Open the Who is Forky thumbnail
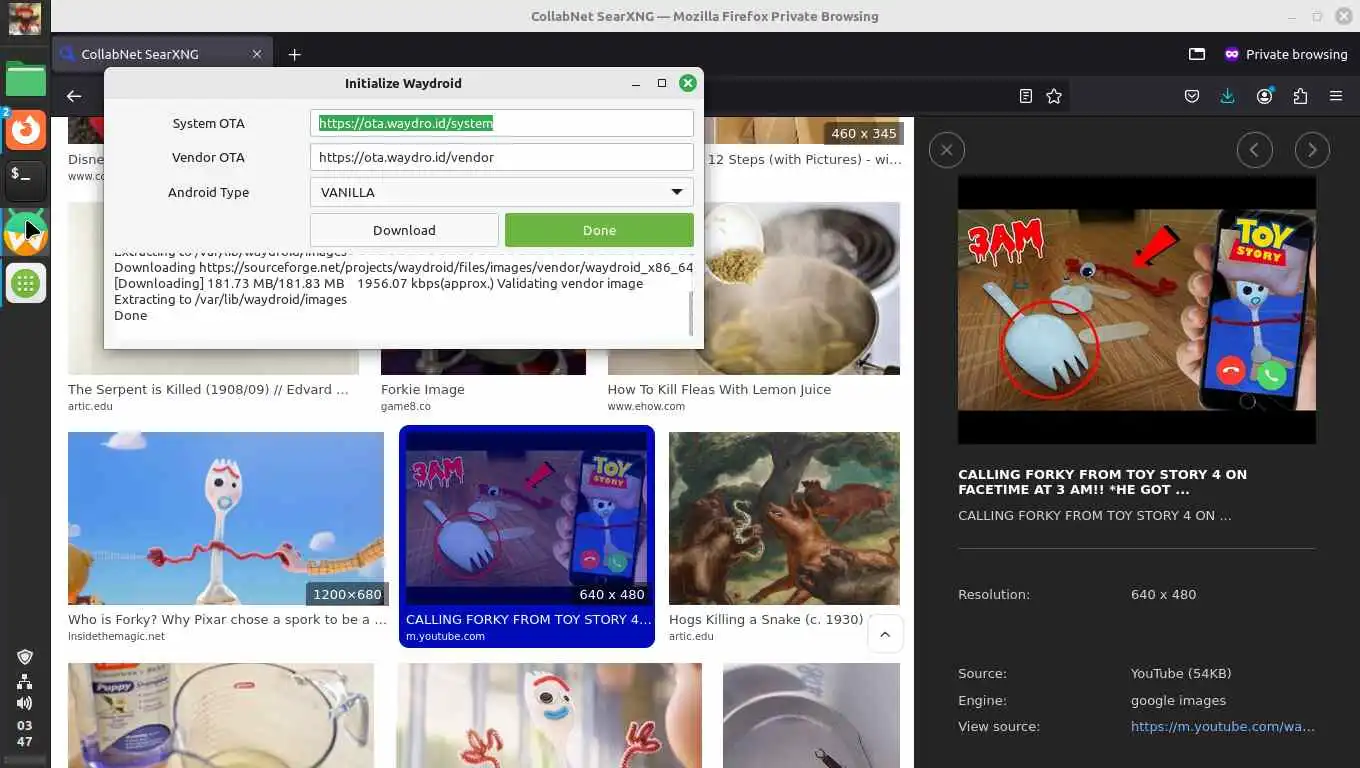The height and width of the screenshot is (768, 1360). (x=226, y=518)
